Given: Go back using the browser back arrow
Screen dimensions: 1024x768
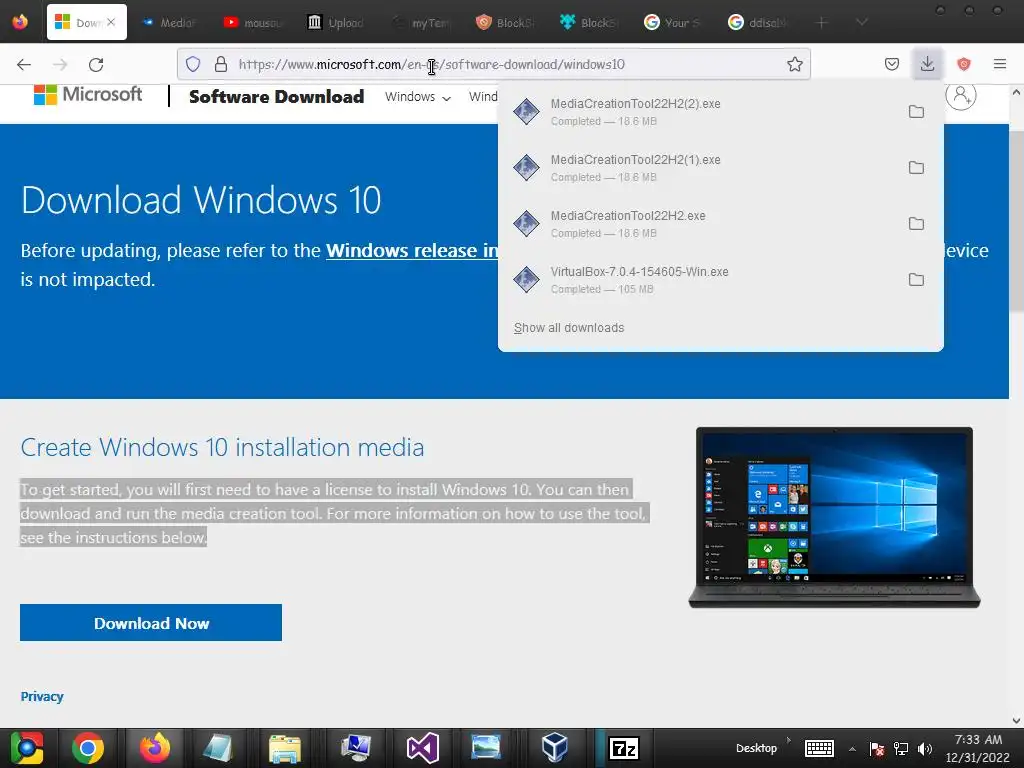Looking at the screenshot, I should click(x=24, y=64).
